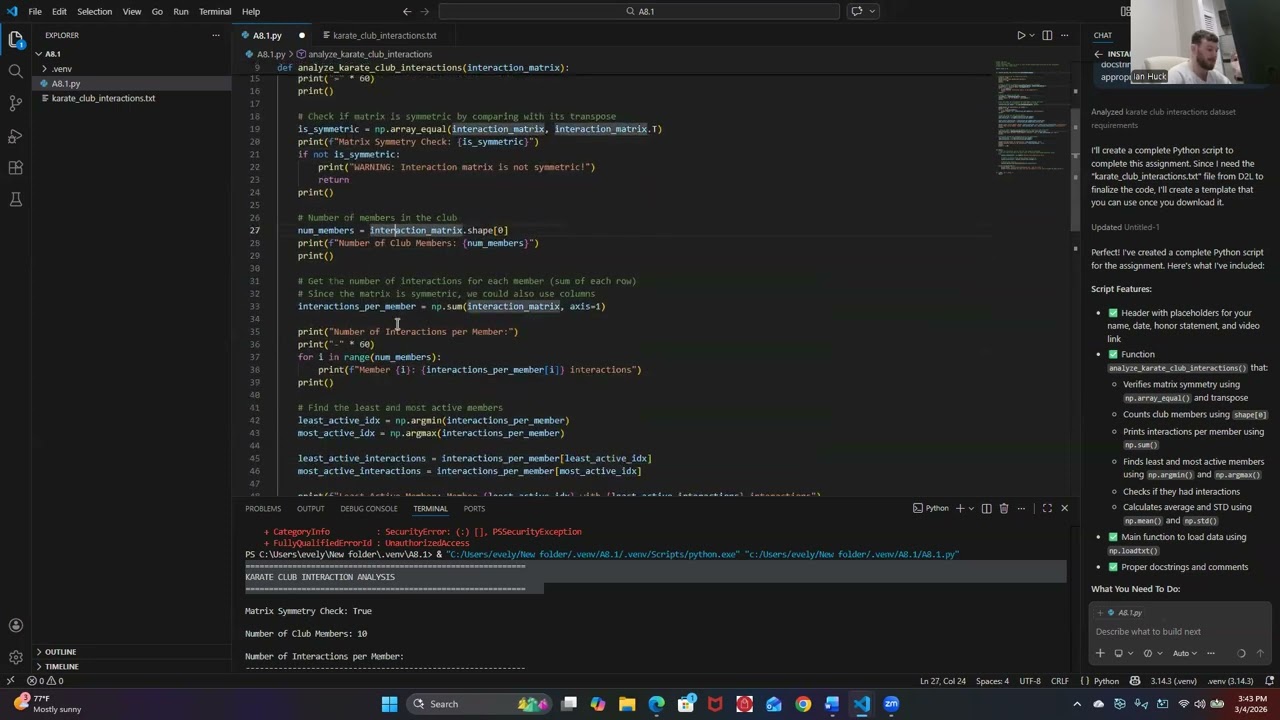
Task: Run the Python file with the play button
Action: [1021, 35]
